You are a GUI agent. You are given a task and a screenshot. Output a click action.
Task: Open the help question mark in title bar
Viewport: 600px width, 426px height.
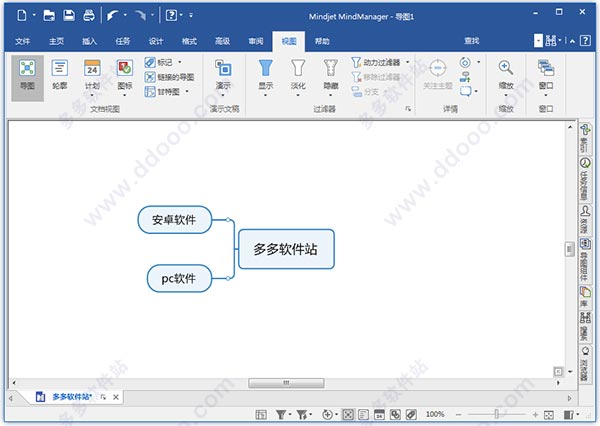pos(171,15)
